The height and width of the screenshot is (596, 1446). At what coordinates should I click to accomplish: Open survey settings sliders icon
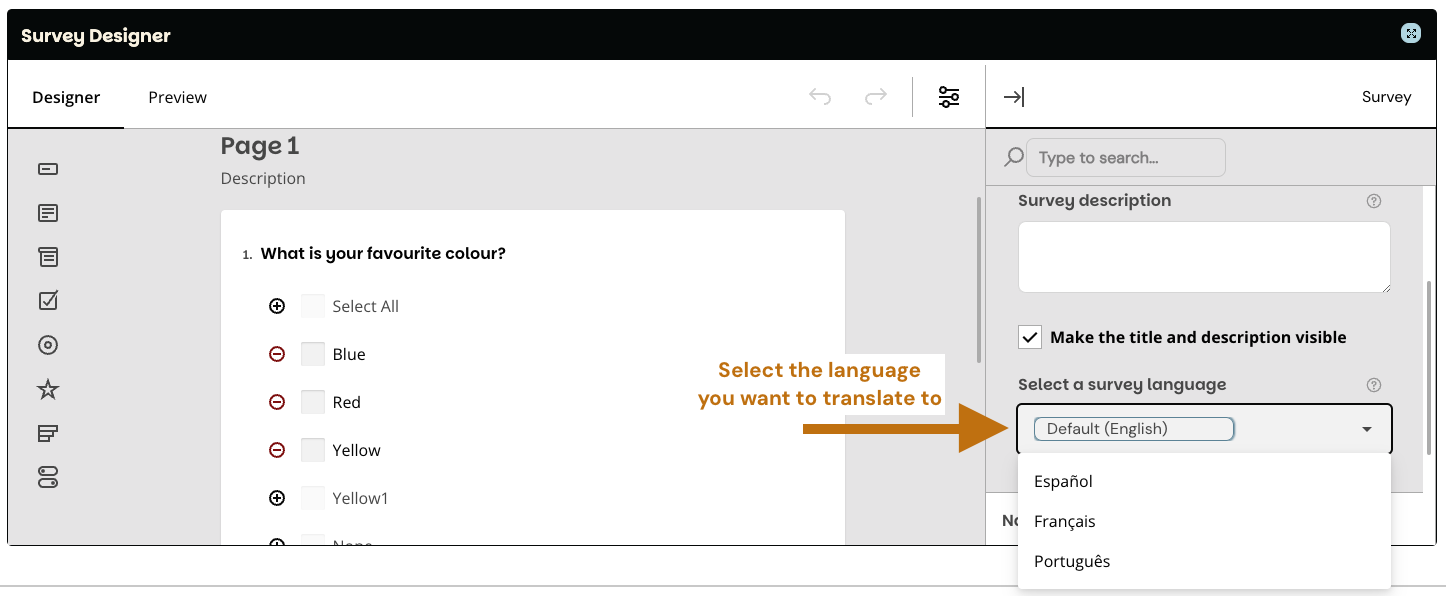tap(948, 97)
